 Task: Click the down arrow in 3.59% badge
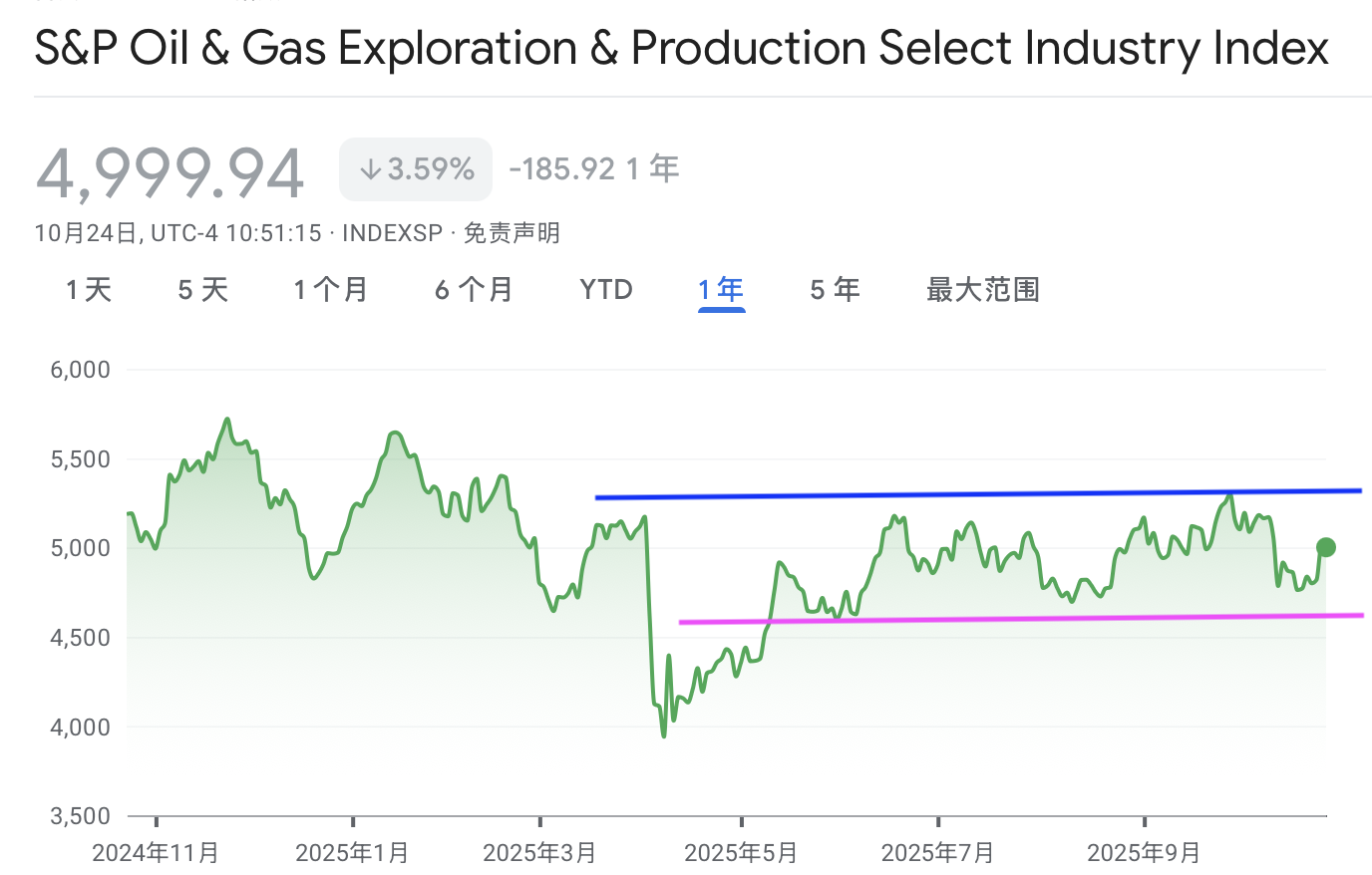click(x=371, y=169)
